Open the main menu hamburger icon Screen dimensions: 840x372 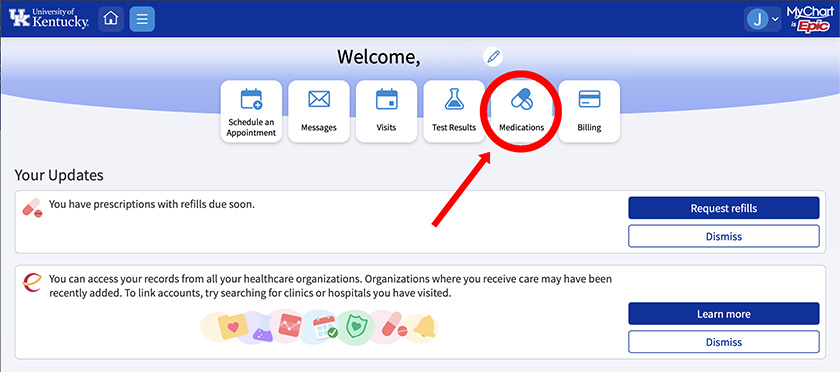pos(142,19)
